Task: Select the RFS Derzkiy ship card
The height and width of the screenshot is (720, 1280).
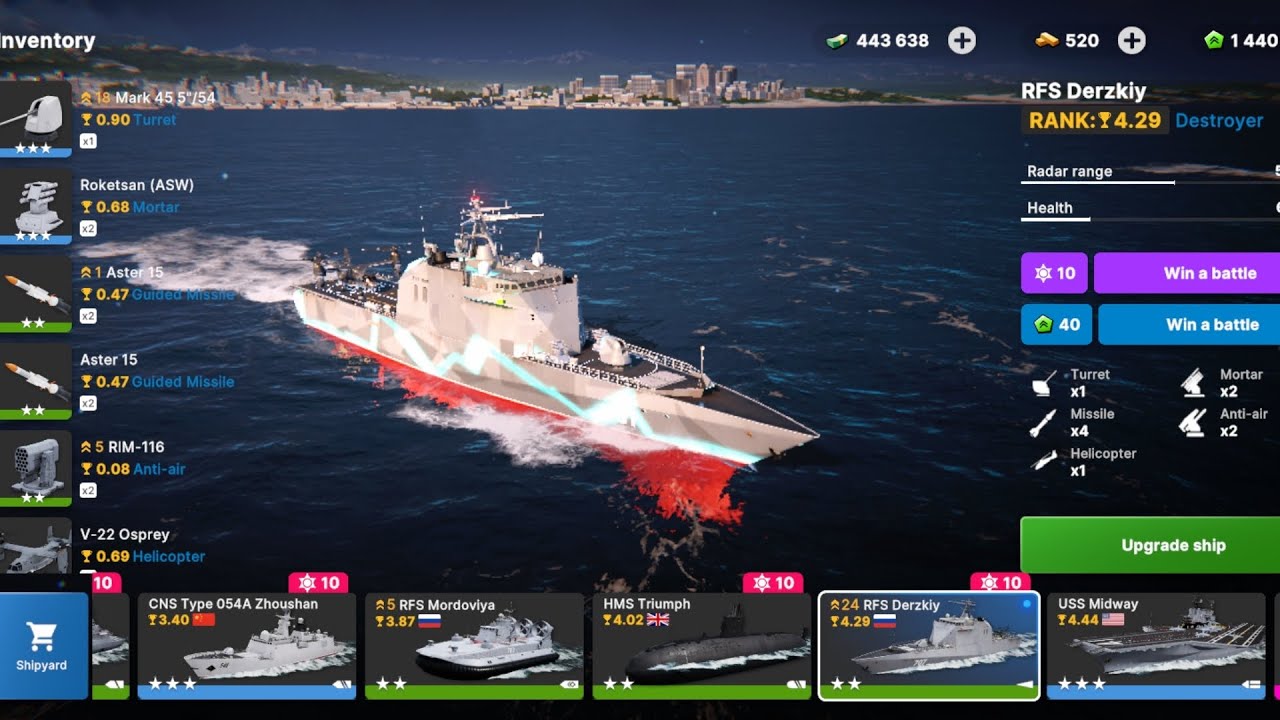Action: 929,646
